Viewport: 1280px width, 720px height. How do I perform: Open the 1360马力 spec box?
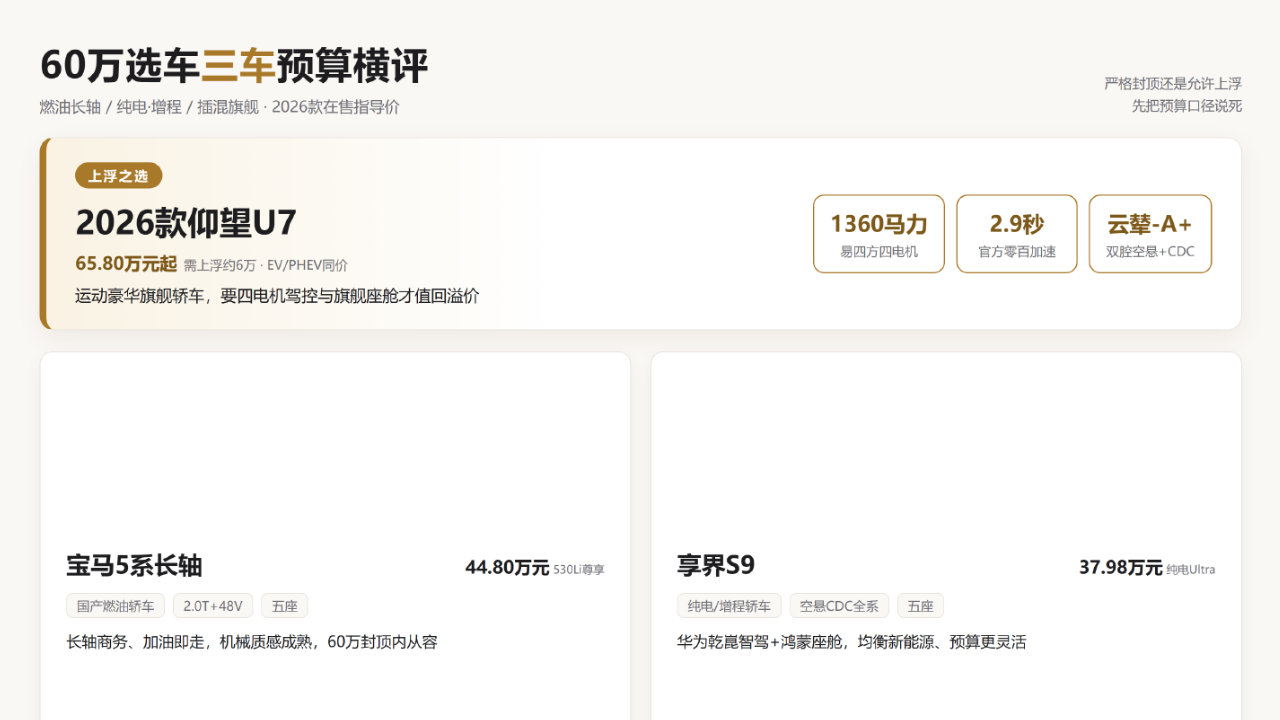click(x=879, y=233)
